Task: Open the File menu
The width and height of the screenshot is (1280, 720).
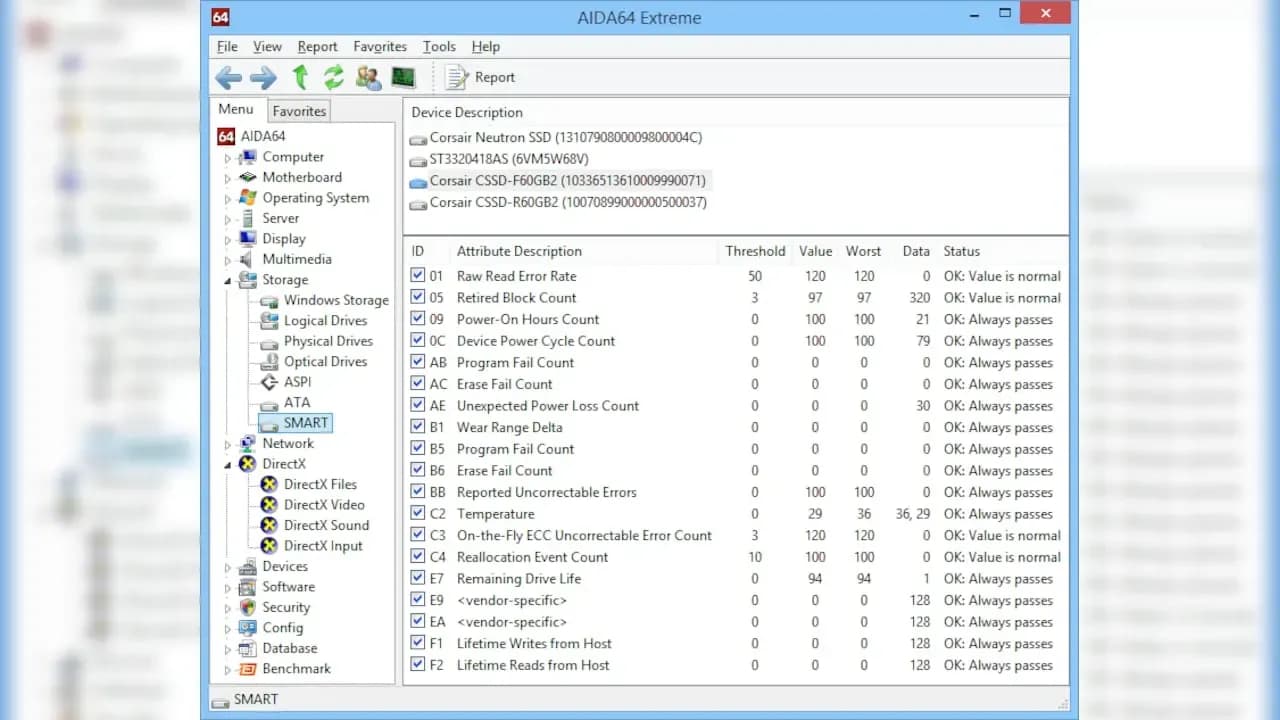Action: point(228,47)
